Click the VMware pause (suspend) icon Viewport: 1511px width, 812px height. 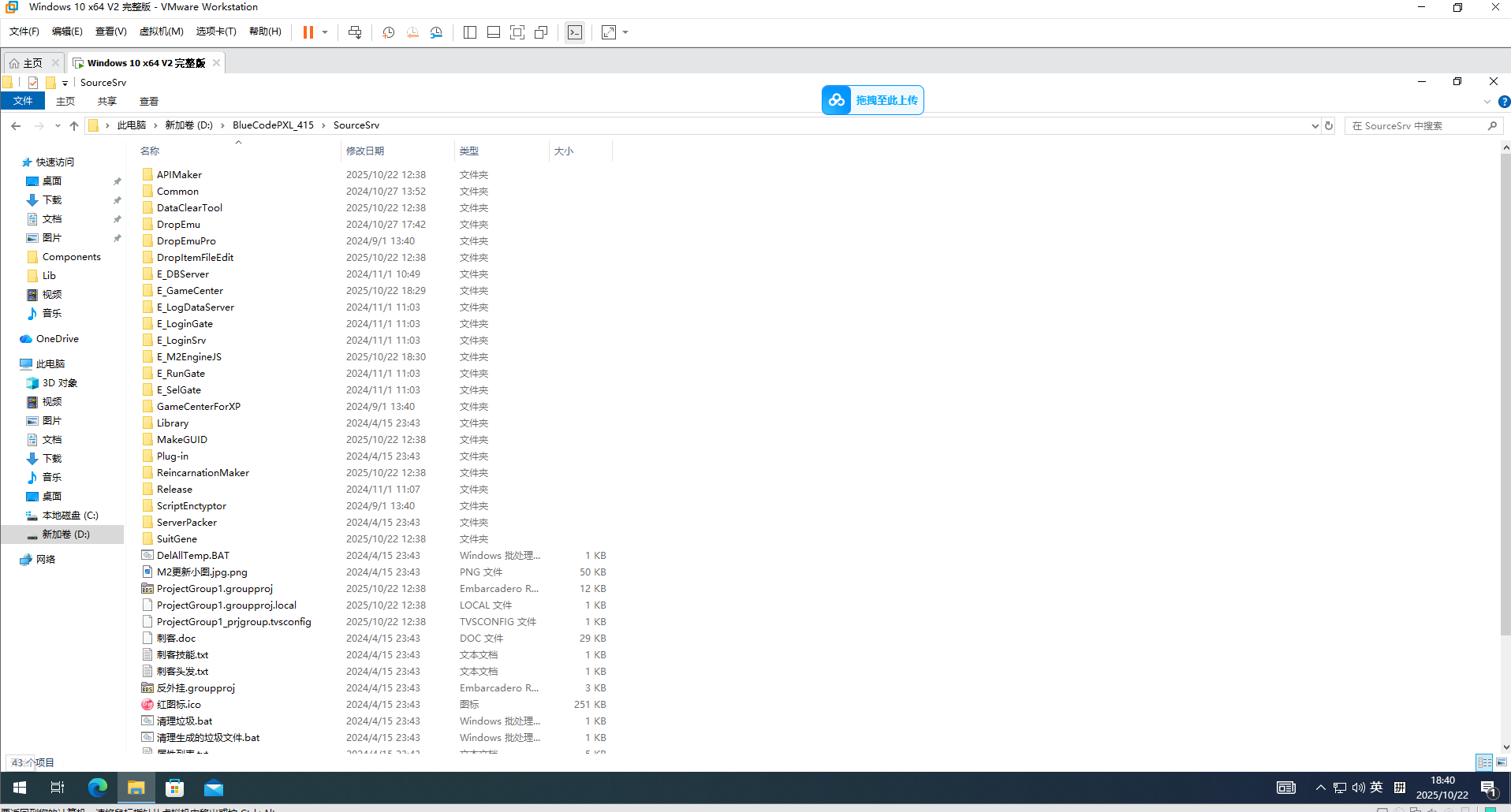pos(308,32)
